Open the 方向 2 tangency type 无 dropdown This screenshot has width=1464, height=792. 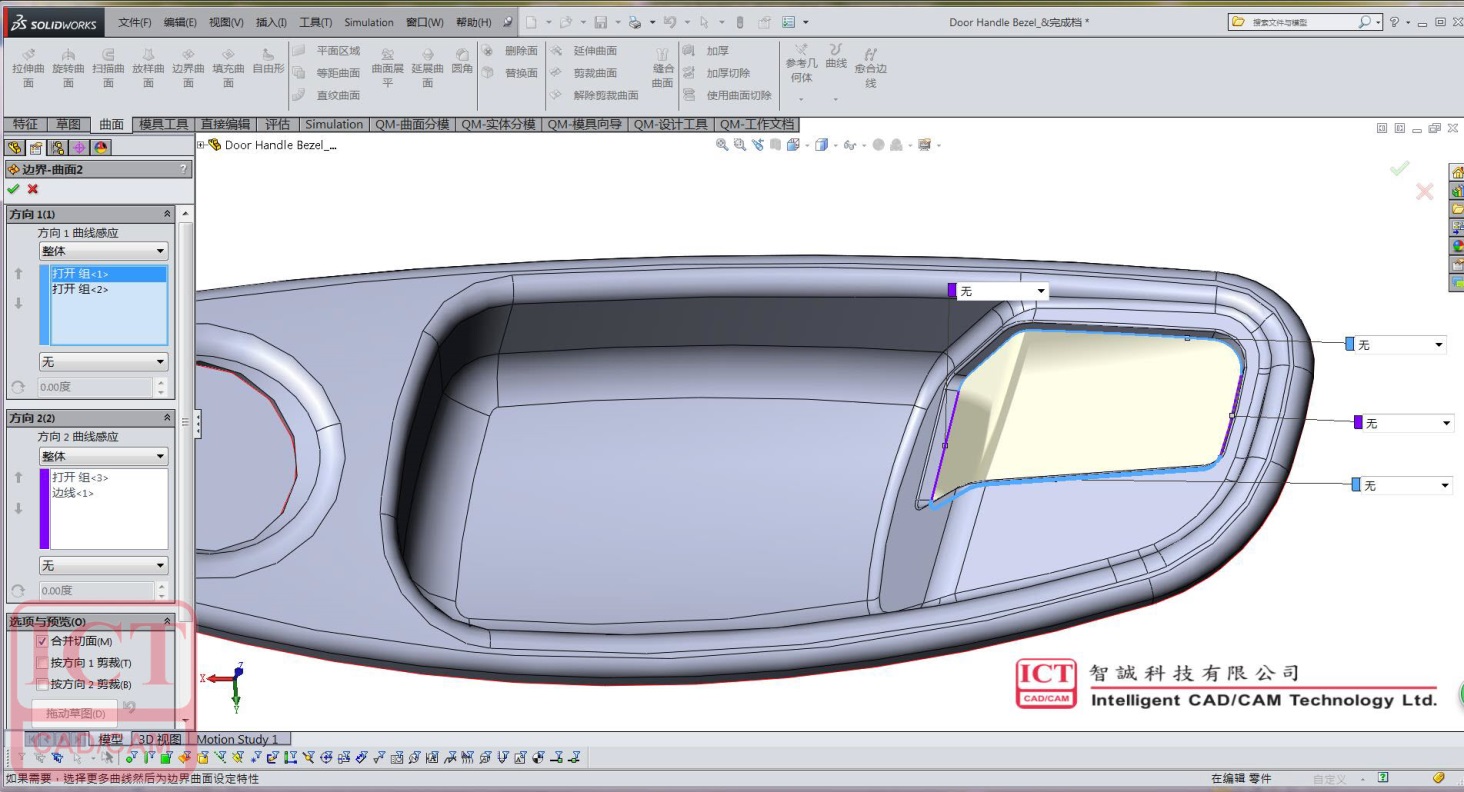(x=103, y=566)
